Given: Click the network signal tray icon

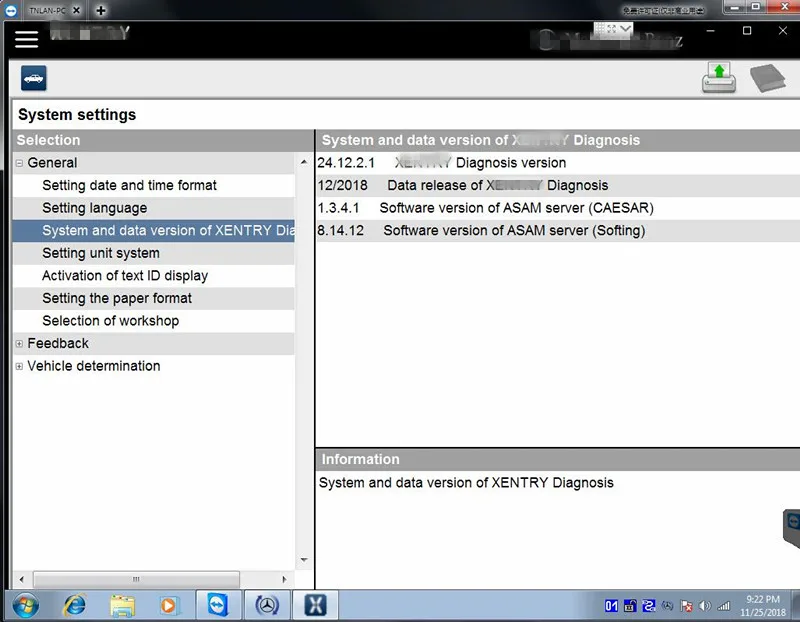Looking at the screenshot, I should 724,606.
